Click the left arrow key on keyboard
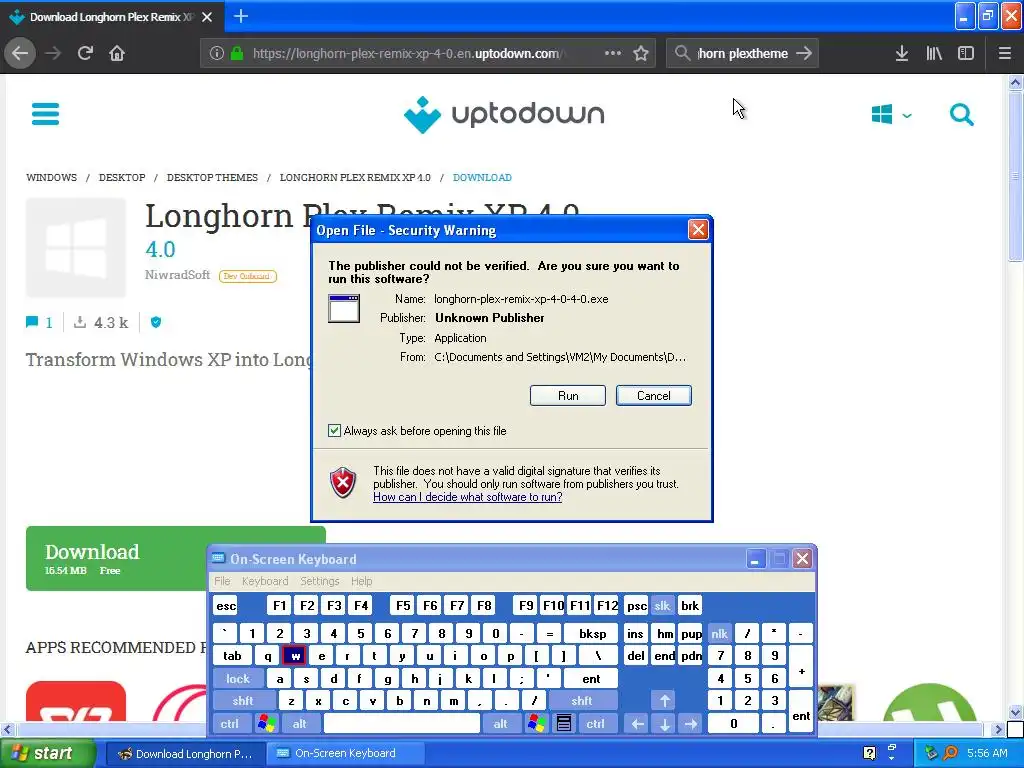The height and width of the screenshot is (768, 1024). [x=638, y=724]
